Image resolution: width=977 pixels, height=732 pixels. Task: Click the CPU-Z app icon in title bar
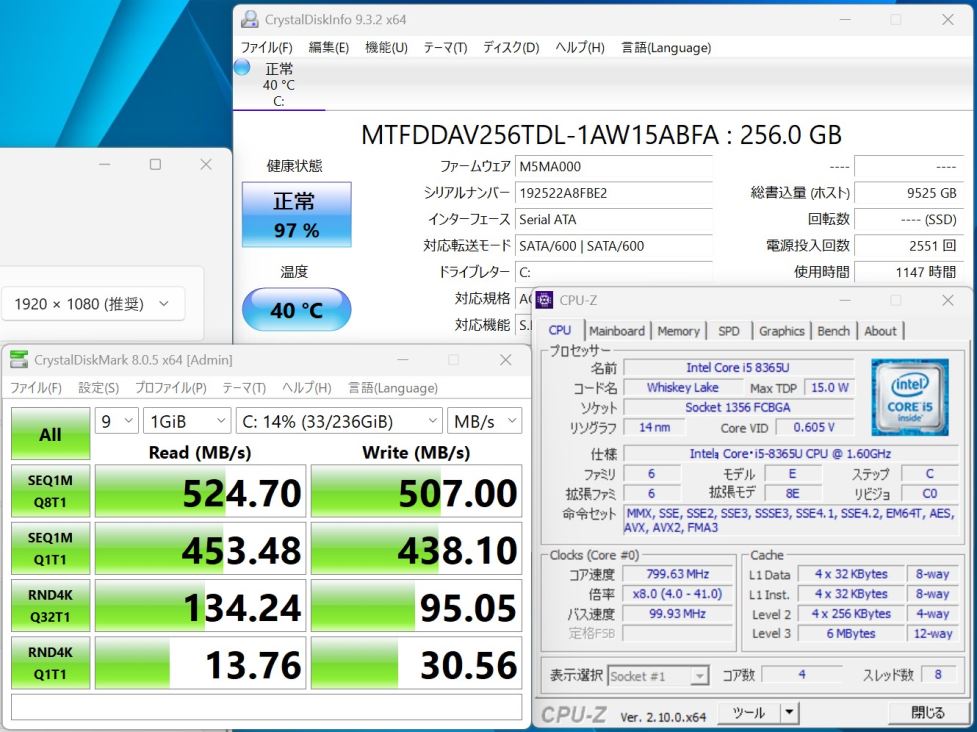545,300
